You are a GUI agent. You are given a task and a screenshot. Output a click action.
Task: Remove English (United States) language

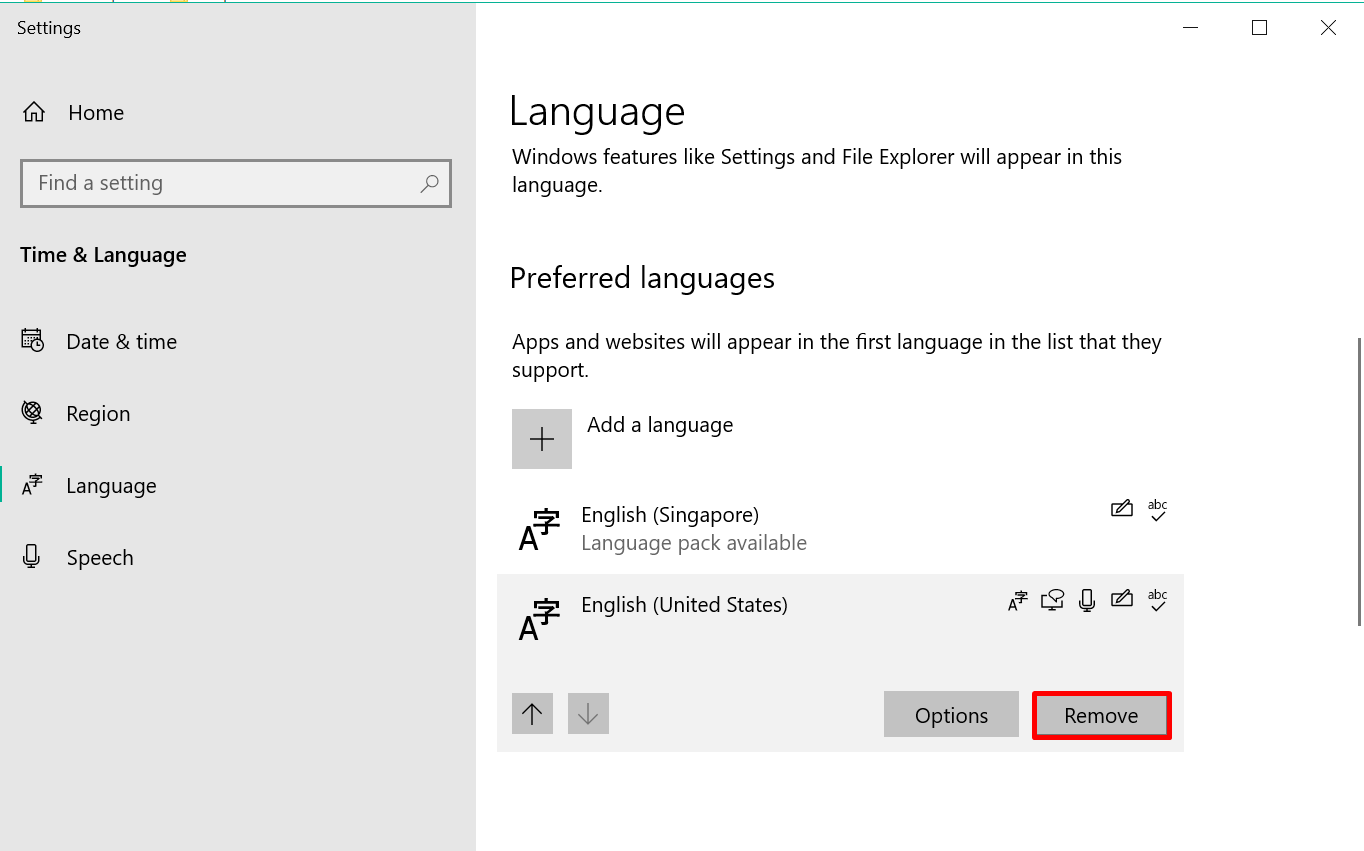point(1101,715)
